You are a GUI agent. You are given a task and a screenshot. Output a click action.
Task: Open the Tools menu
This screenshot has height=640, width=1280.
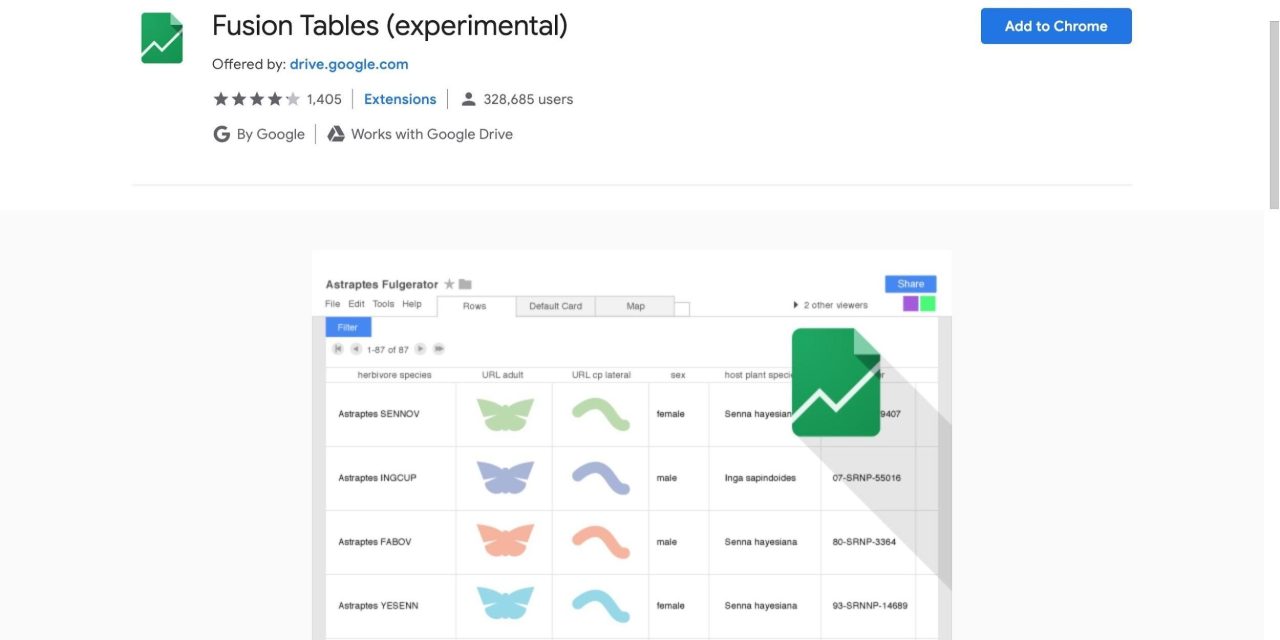pyautogui.click(x=383, y=304)
